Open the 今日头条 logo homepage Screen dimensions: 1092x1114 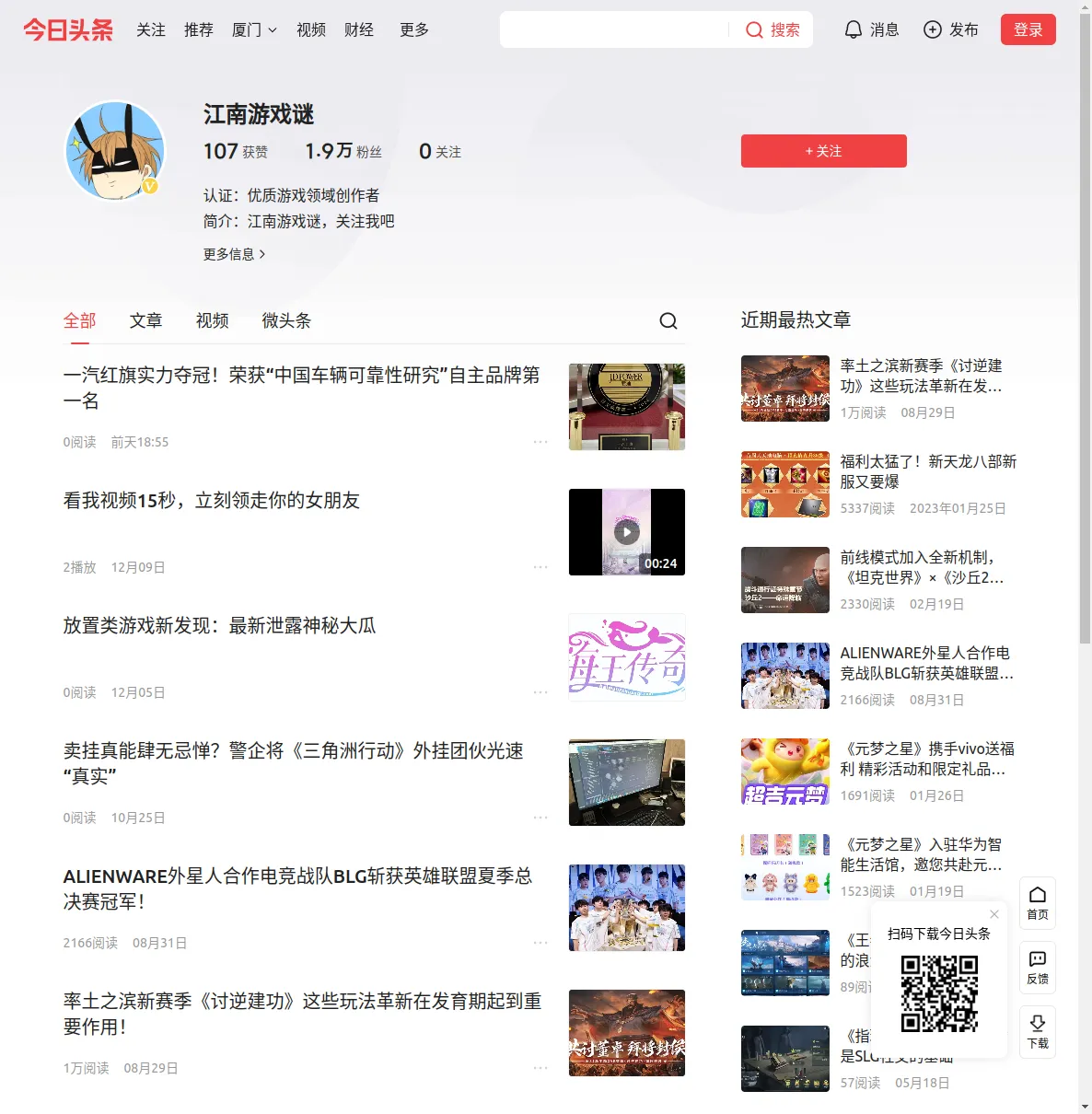(68, 29)
